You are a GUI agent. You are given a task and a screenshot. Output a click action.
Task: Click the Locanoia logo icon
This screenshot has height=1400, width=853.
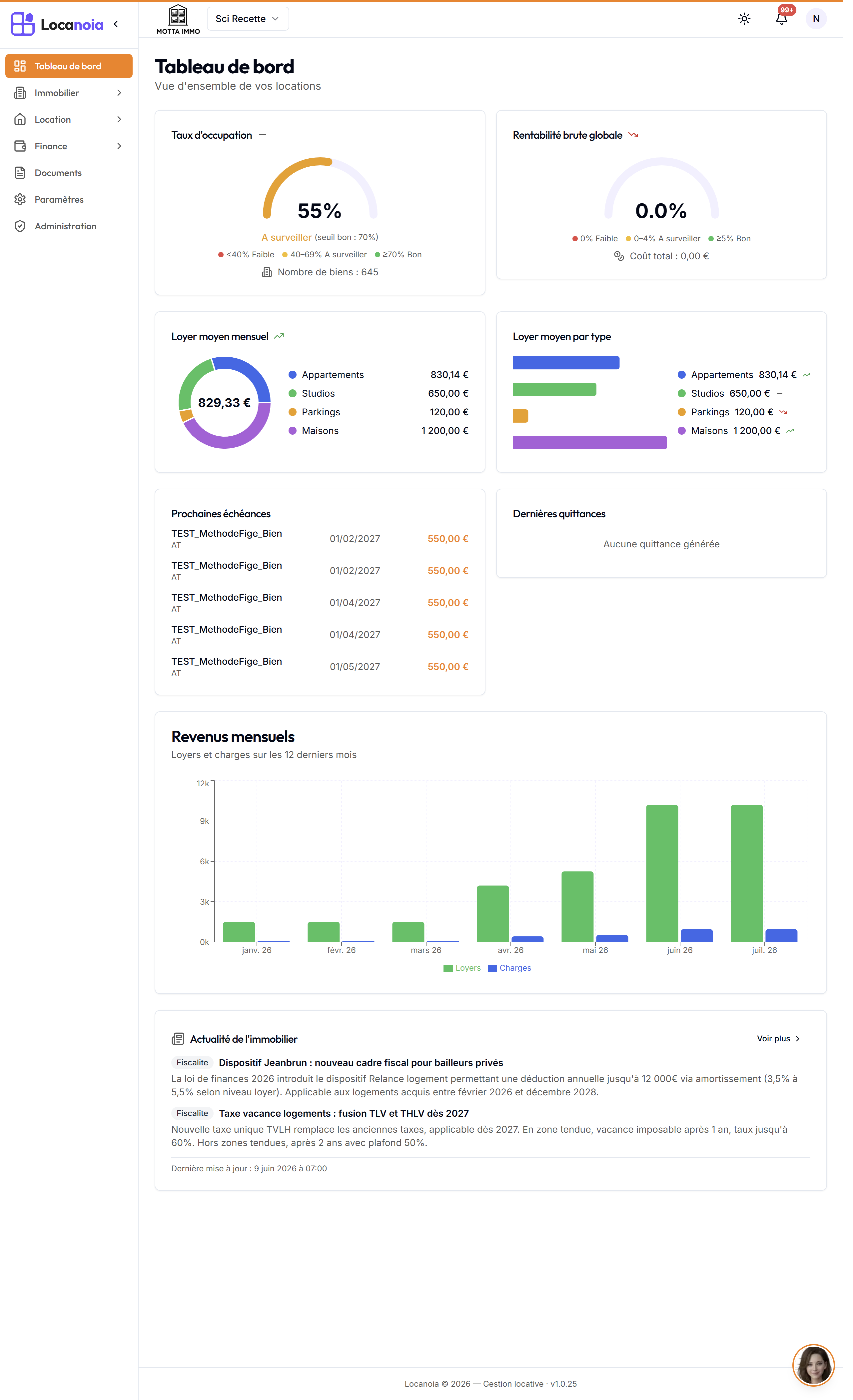click(x=23, y=24)
